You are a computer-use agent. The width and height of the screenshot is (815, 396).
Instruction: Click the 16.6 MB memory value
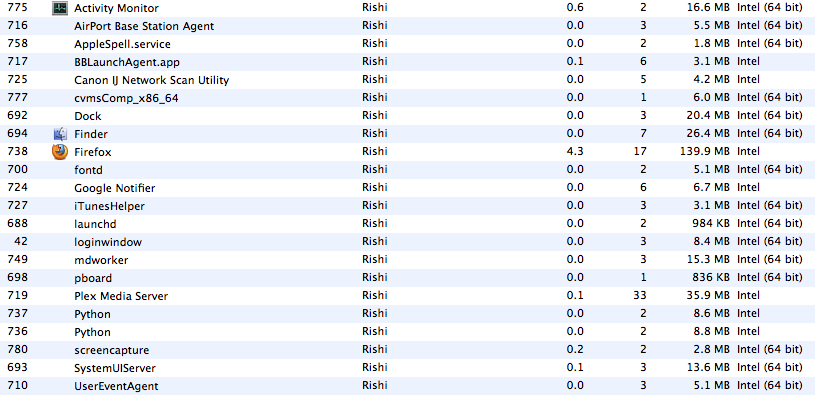(x=708, y=7)
